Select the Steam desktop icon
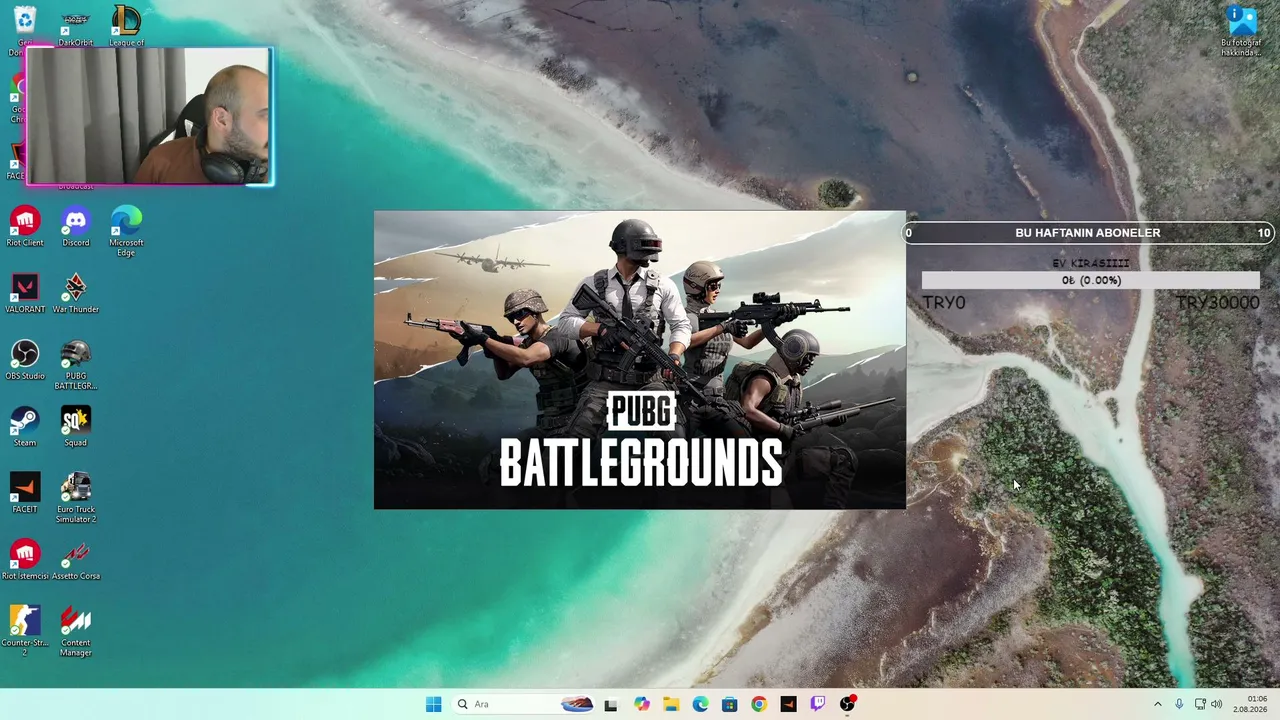The width and height of the screenshot is (1280, 720). point(25,427)
